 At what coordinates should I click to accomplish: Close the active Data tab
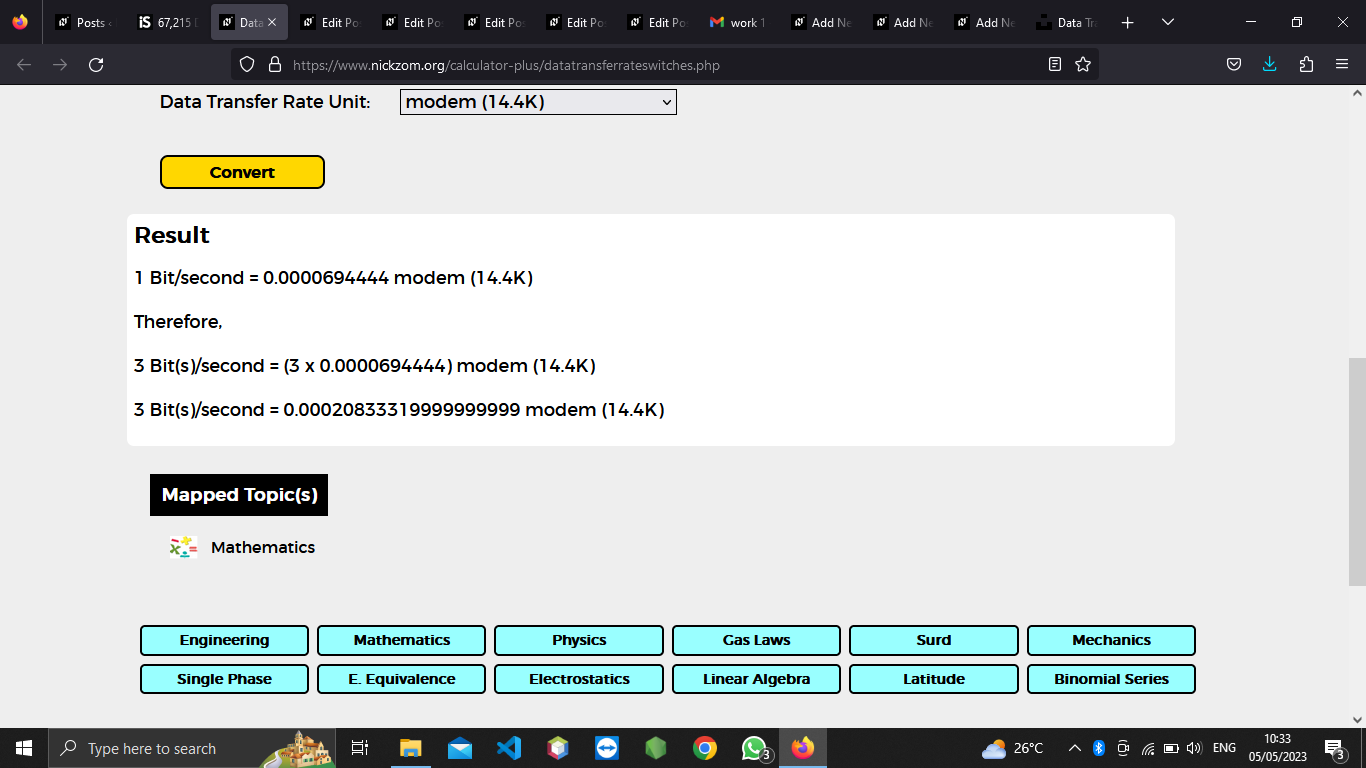(x=272, y=22)
